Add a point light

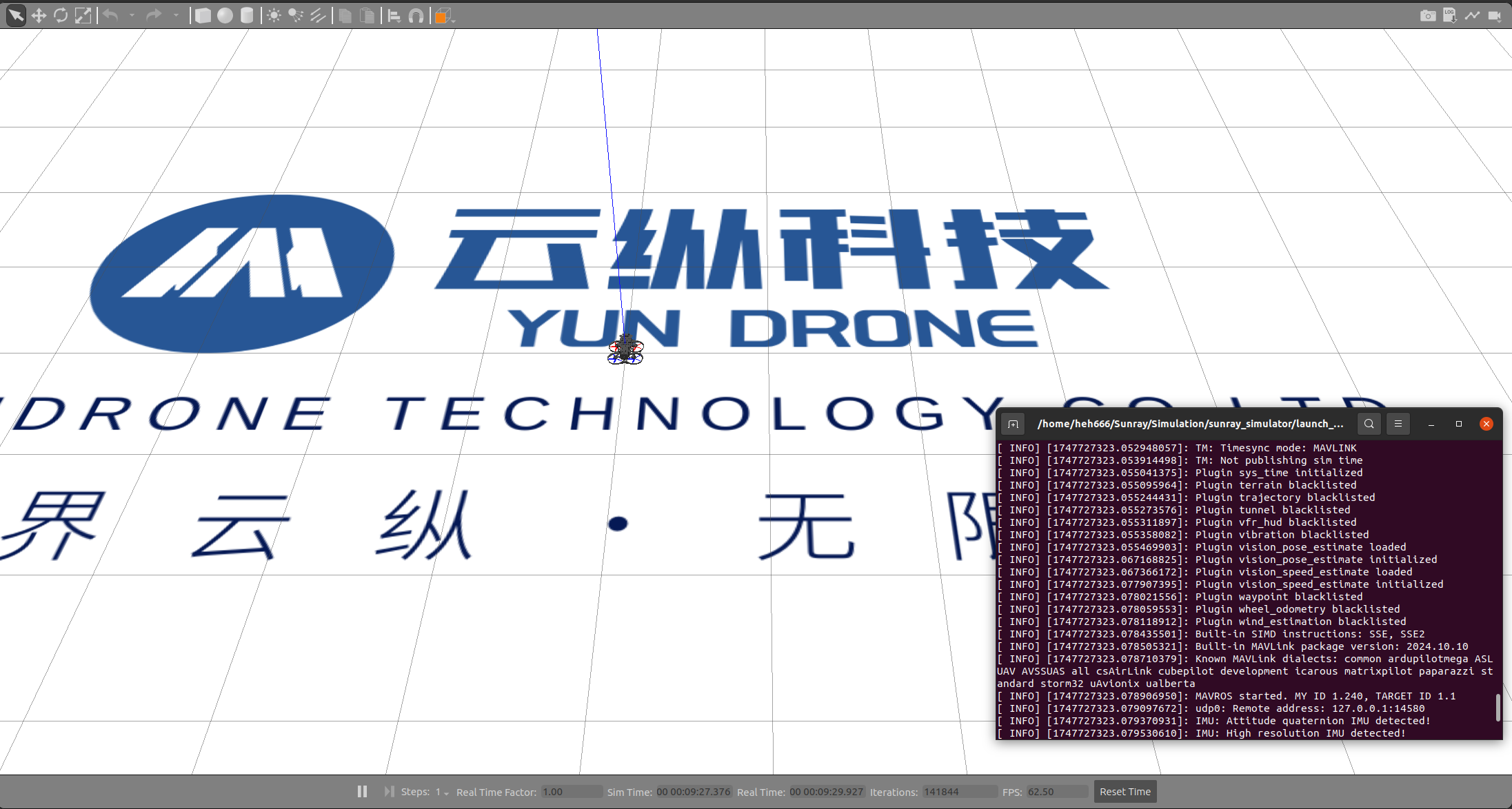(274, 15)
